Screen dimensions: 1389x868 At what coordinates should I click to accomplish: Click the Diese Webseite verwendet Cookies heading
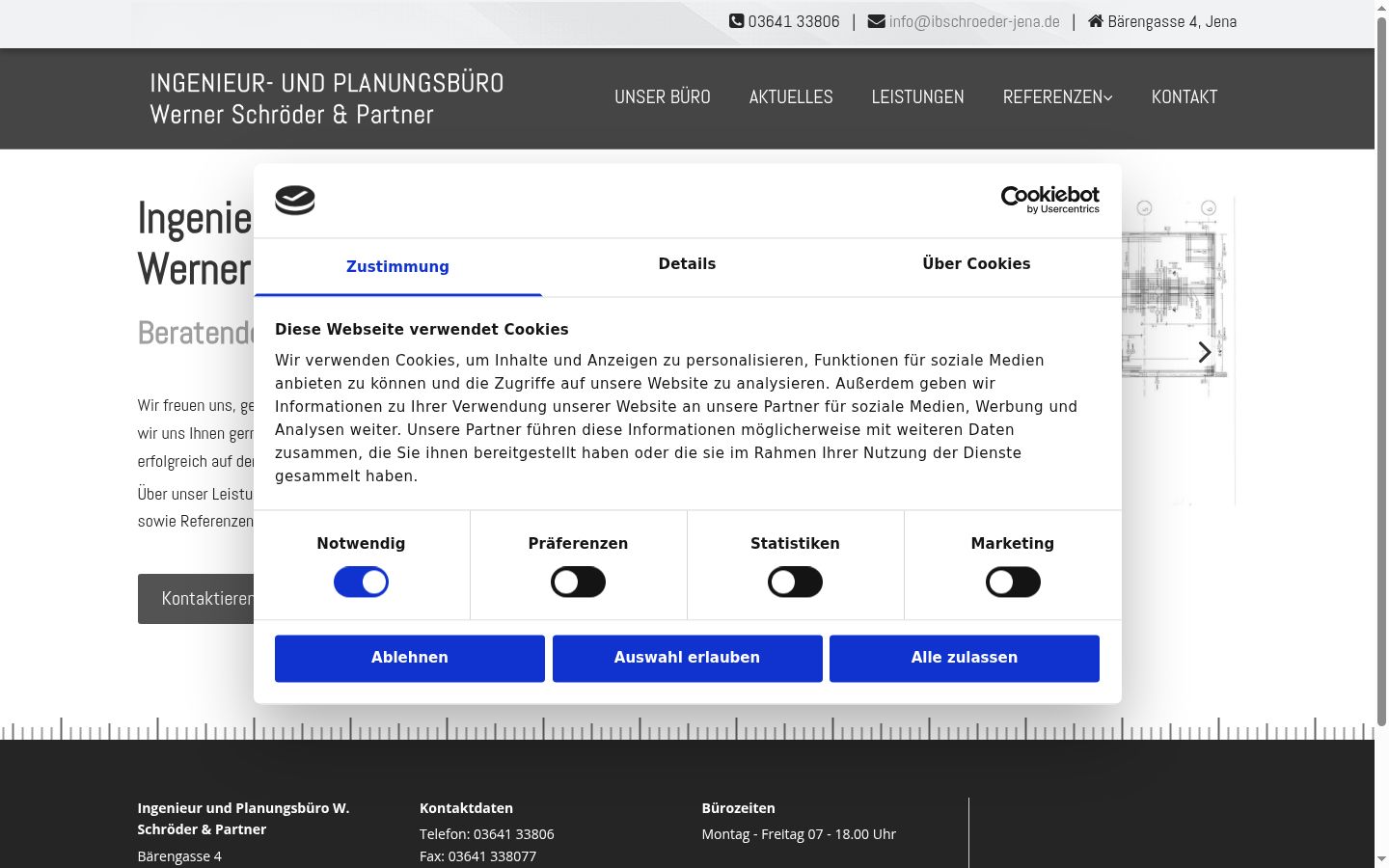tap(422, 329)
